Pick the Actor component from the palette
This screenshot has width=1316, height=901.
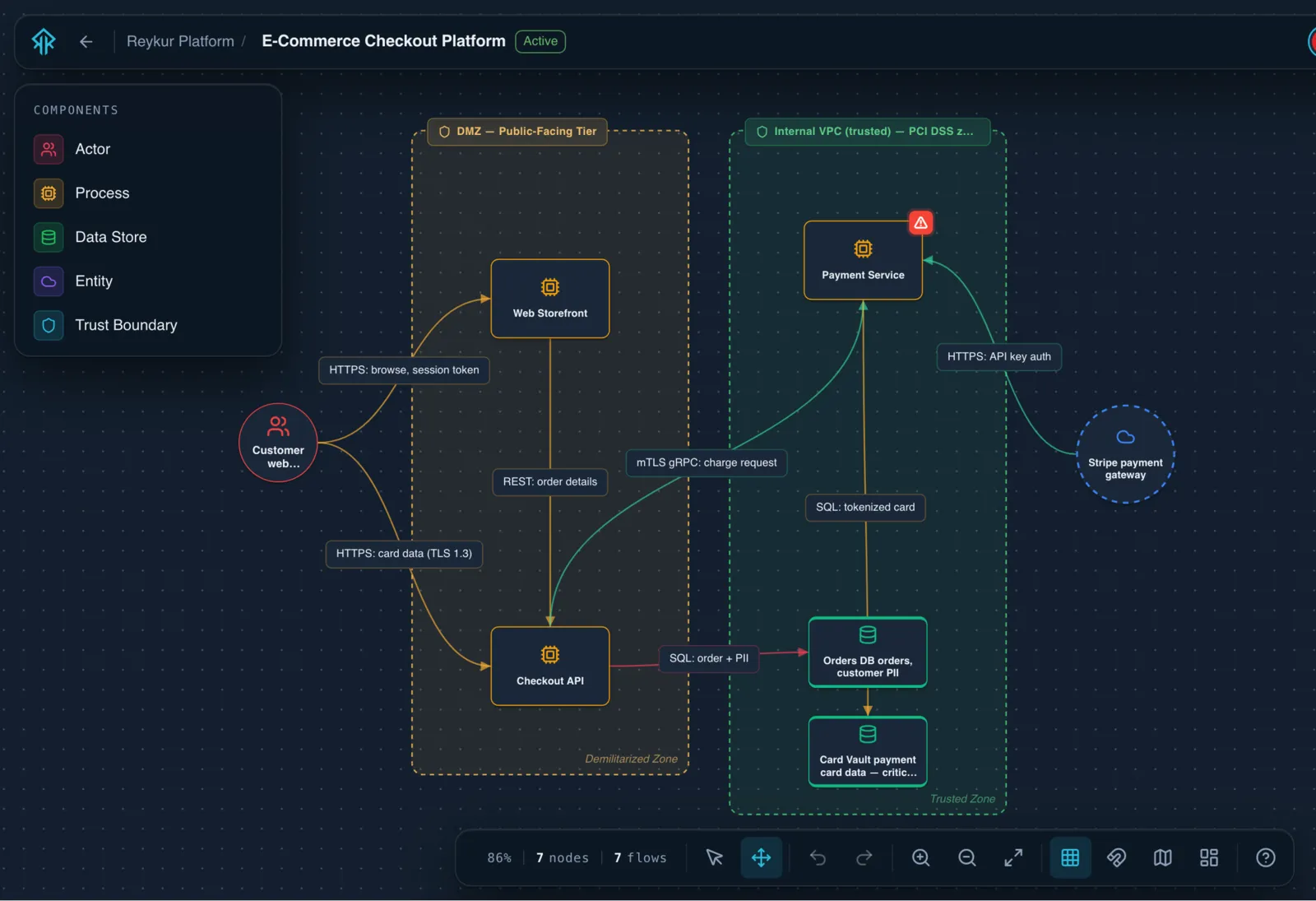click(148, 149)
